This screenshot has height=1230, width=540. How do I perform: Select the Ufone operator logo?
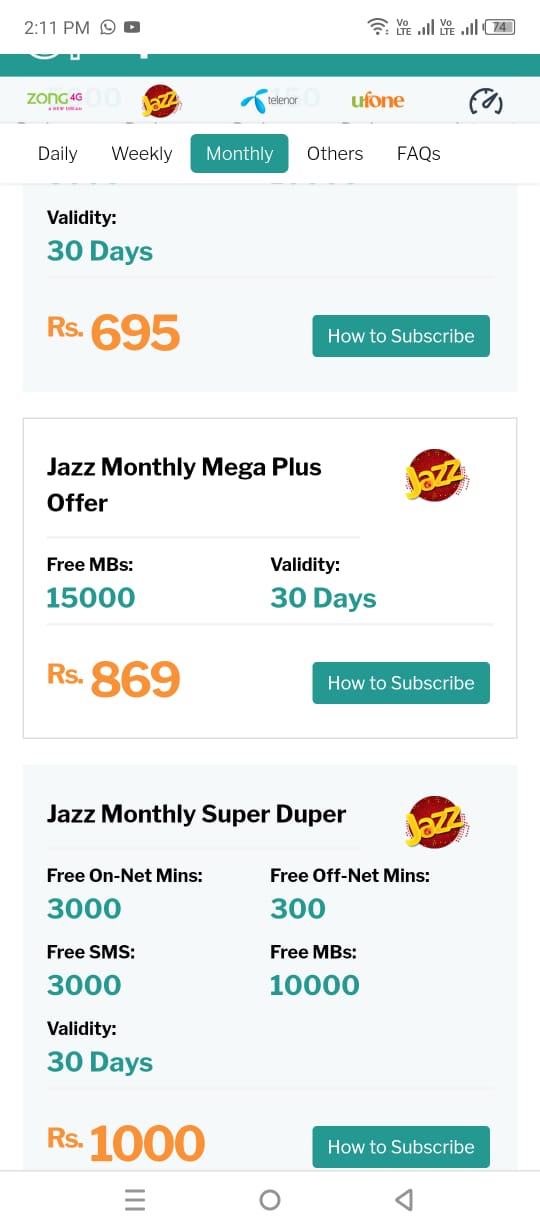378,100
